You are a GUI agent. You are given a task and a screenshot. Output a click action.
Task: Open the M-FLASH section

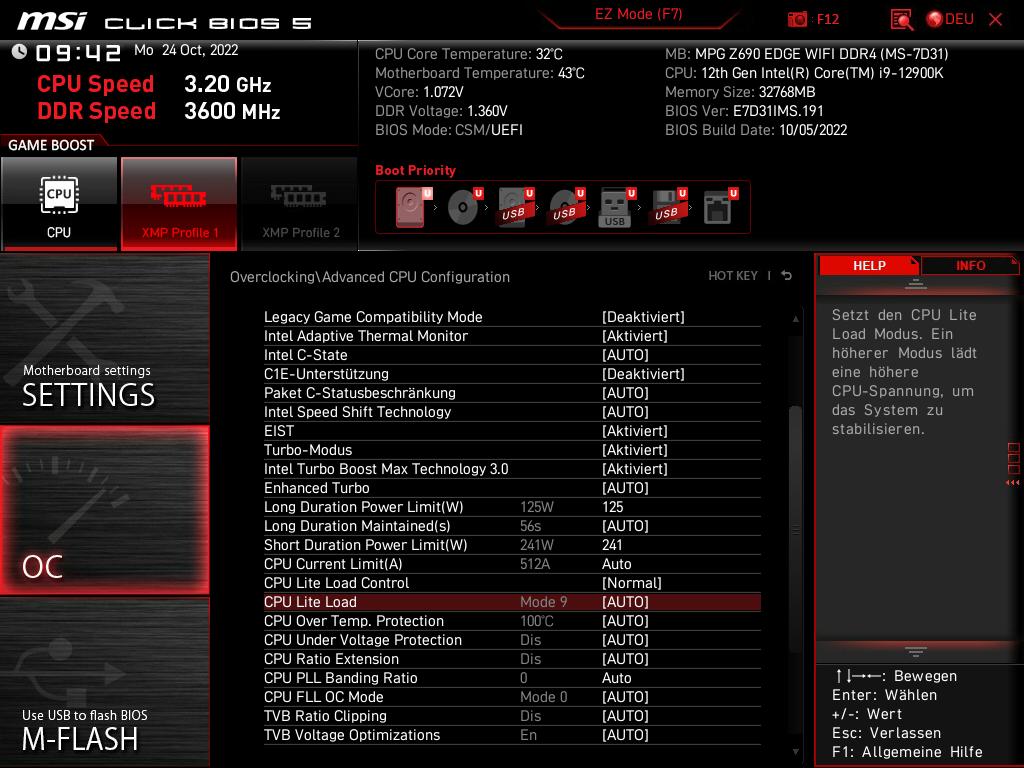tap(104, 682)
